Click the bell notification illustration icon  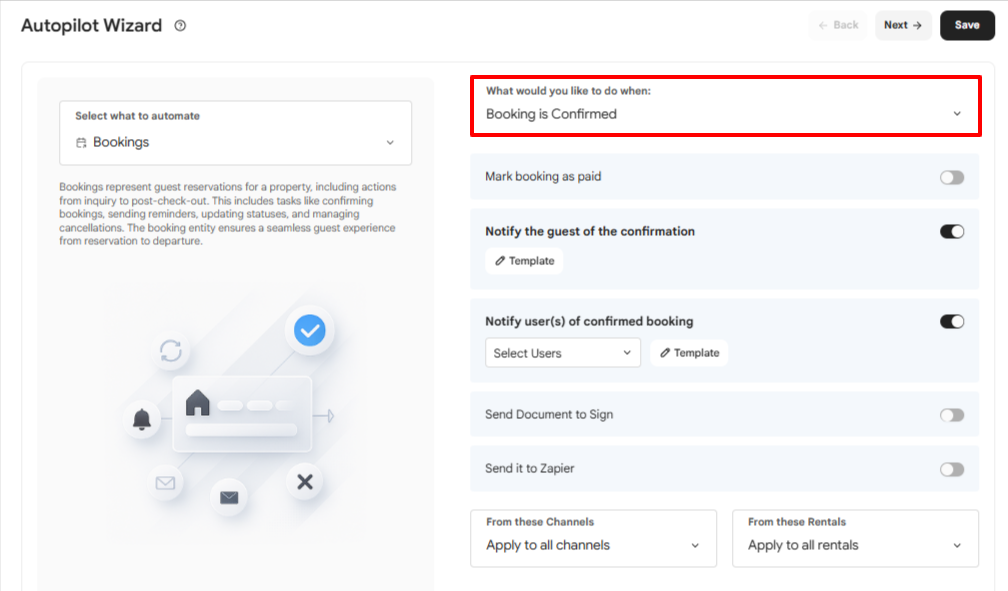pyautogui.click(x=141, y=419)
